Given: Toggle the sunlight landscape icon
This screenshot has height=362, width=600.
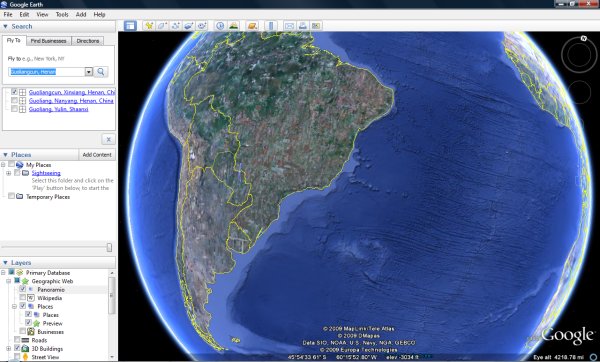Looking at the screenshot, I should [x=233, y=26].
